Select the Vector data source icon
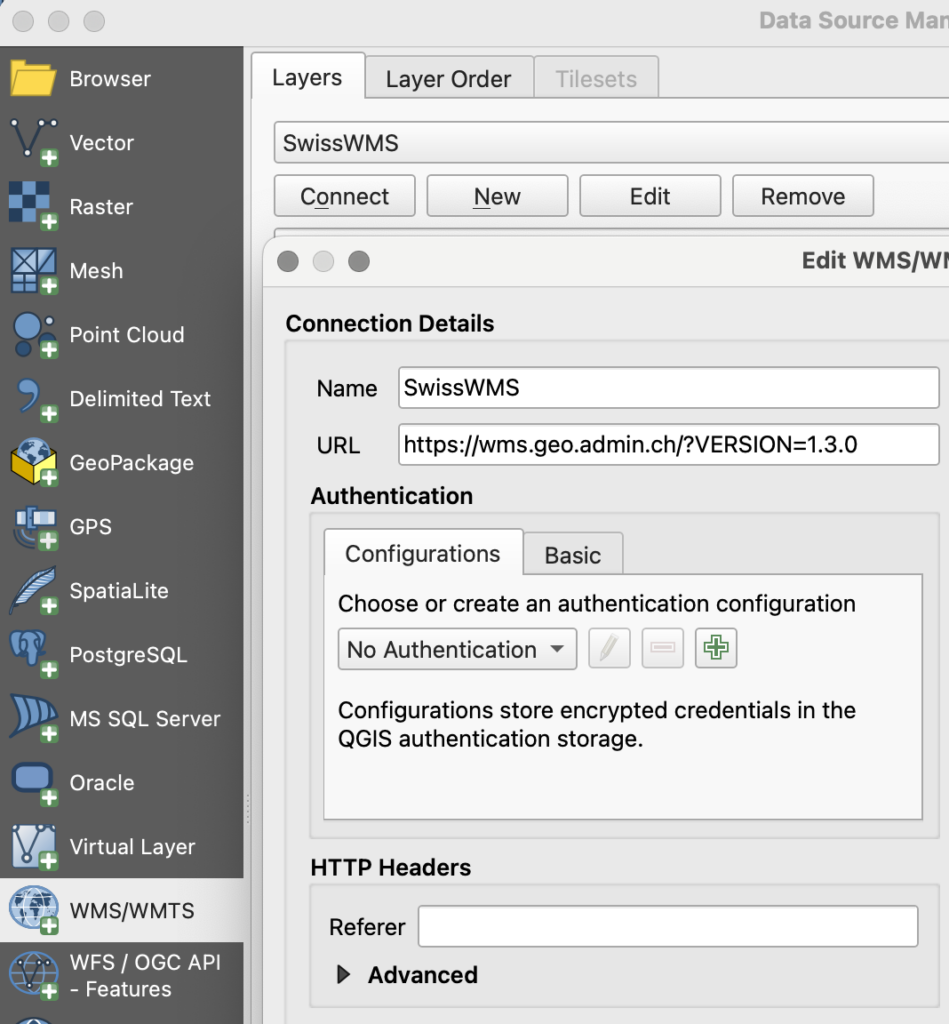The image size is (949, 1024). 34,143
